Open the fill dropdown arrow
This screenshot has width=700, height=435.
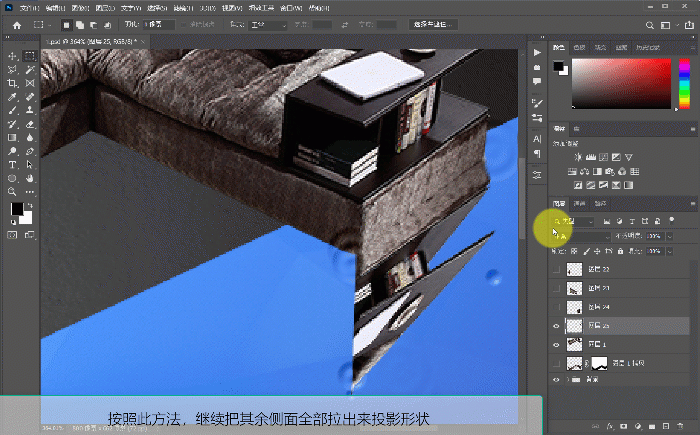pyautogui.click(x=670, y=251)
